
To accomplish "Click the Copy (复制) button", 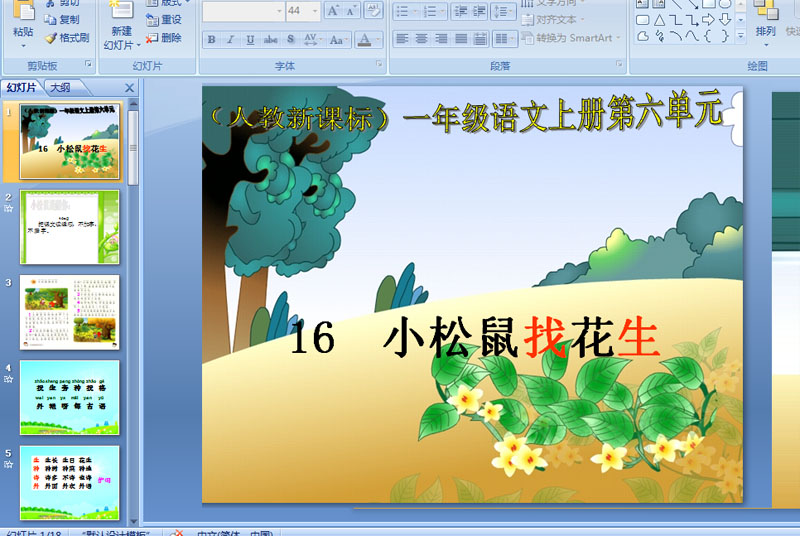I will 62,19.
